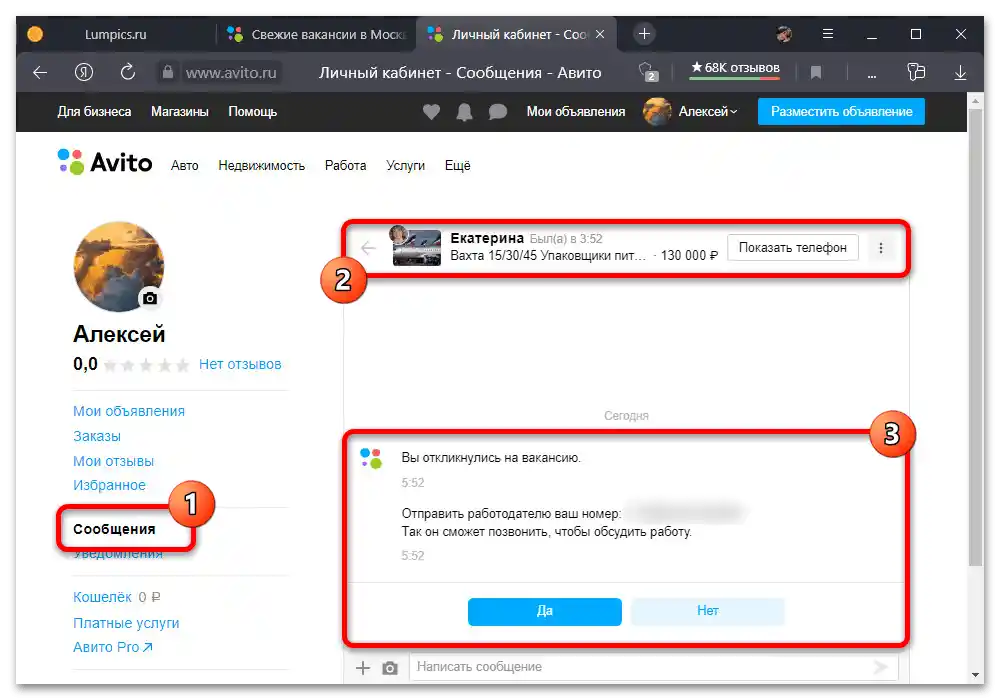Click the site security padlock icon
Screen dimensions: 1000x700
click(168, 72)
